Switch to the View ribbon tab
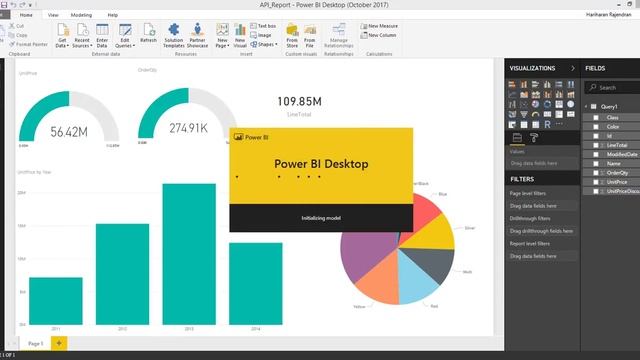This screenshot has height=360, width=640. [53, 15]
